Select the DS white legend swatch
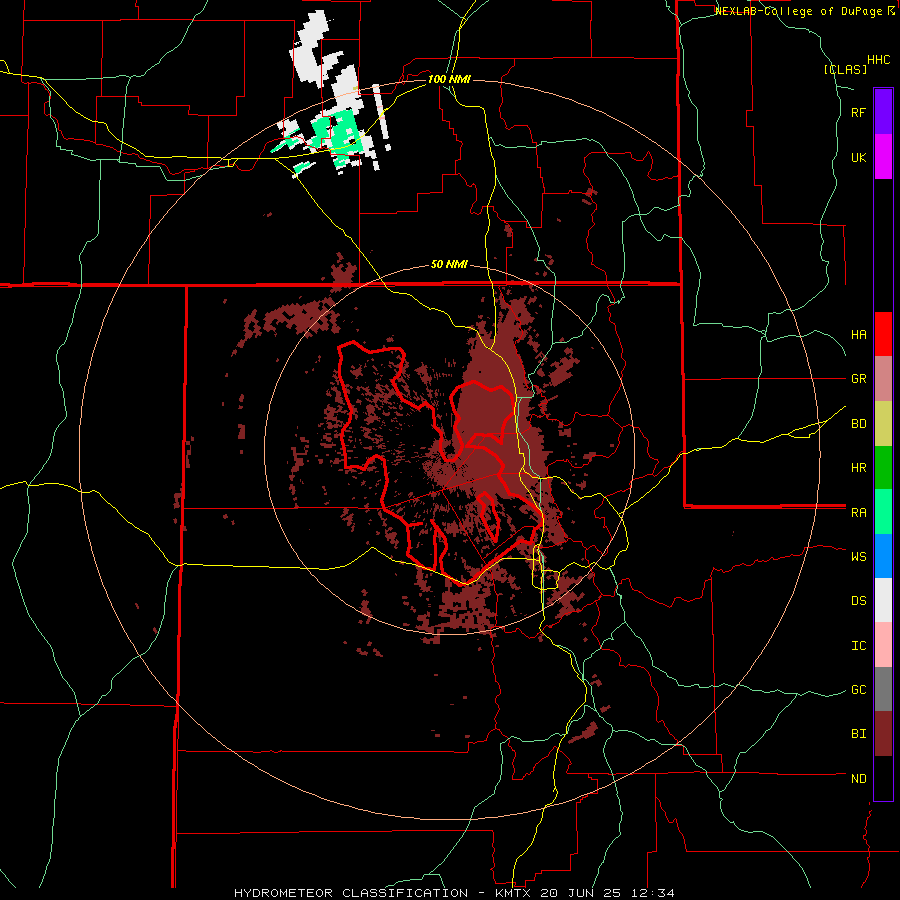This screenshot has width=900, height=900. tap(883, 600)
